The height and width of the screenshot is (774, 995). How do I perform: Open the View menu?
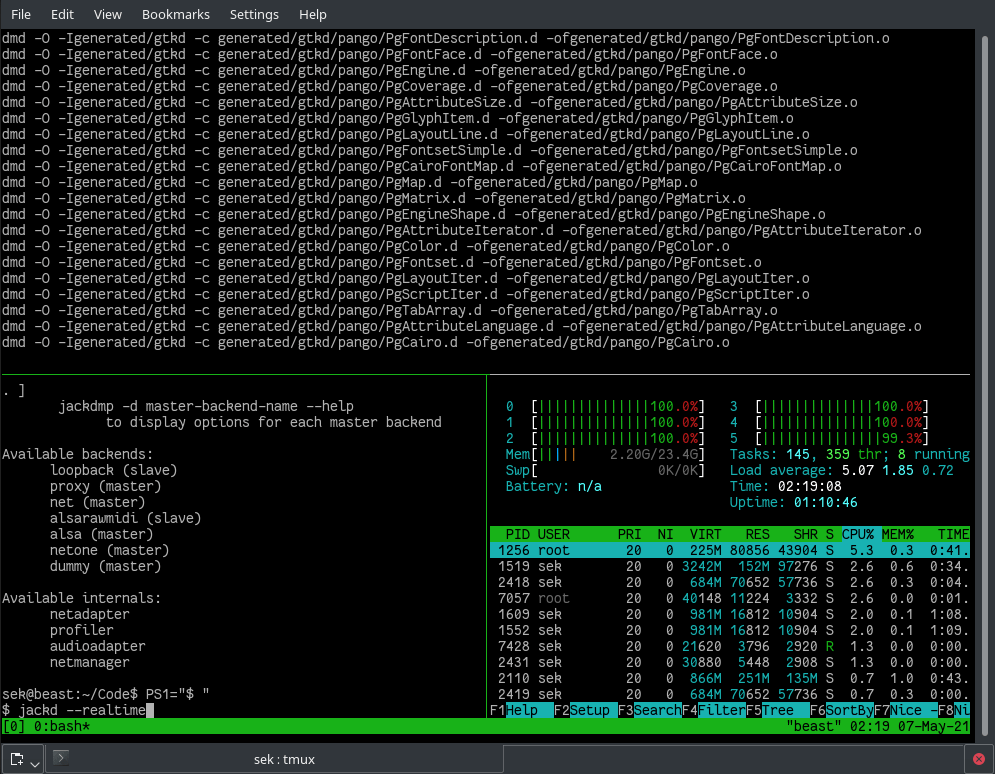[107, 14]
